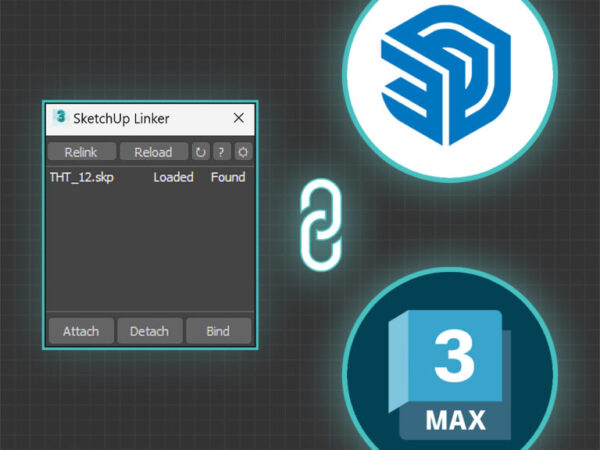
Task: Open settings gear icon
Action: pos(243,152)
